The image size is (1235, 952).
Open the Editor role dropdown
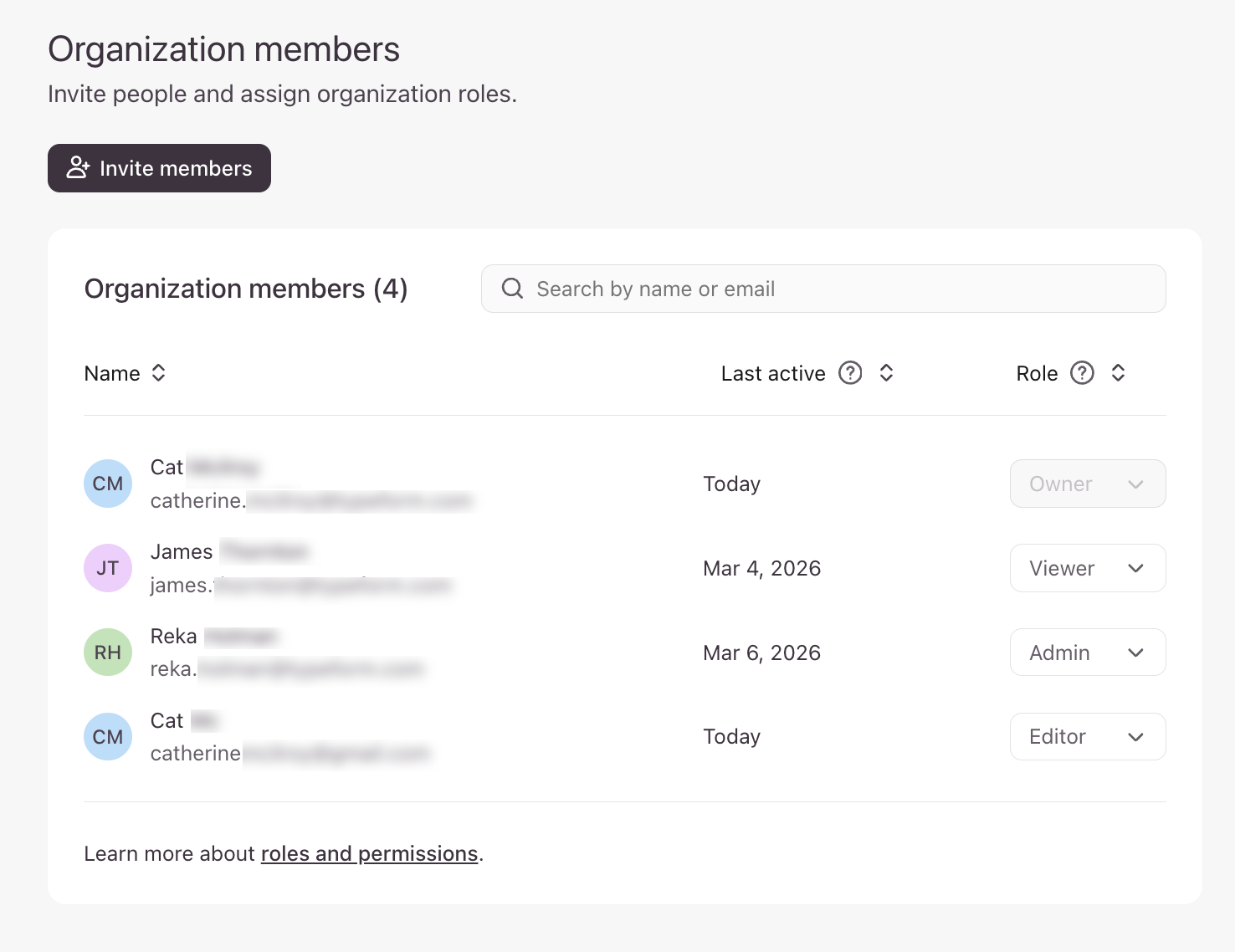click(x=1087, y=737)
